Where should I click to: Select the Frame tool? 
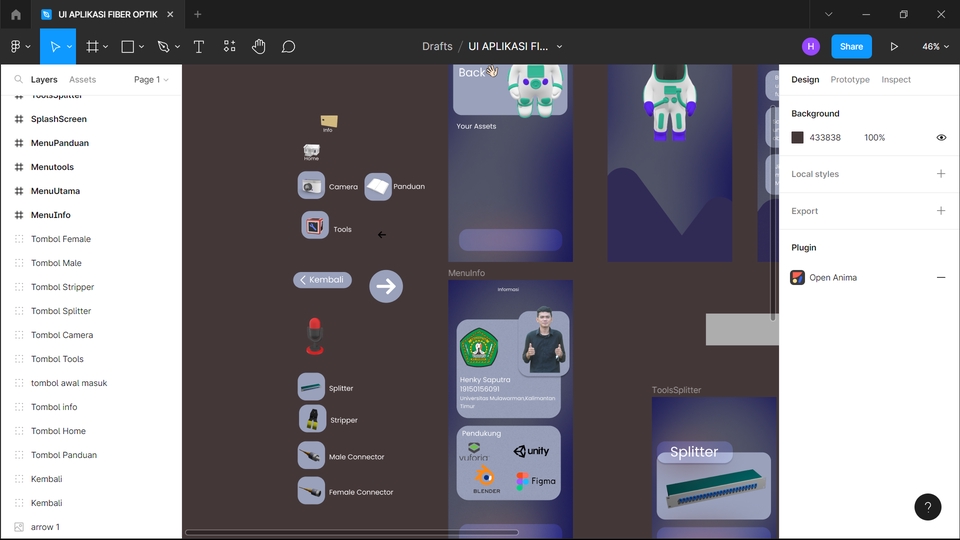tap(92, 47)
